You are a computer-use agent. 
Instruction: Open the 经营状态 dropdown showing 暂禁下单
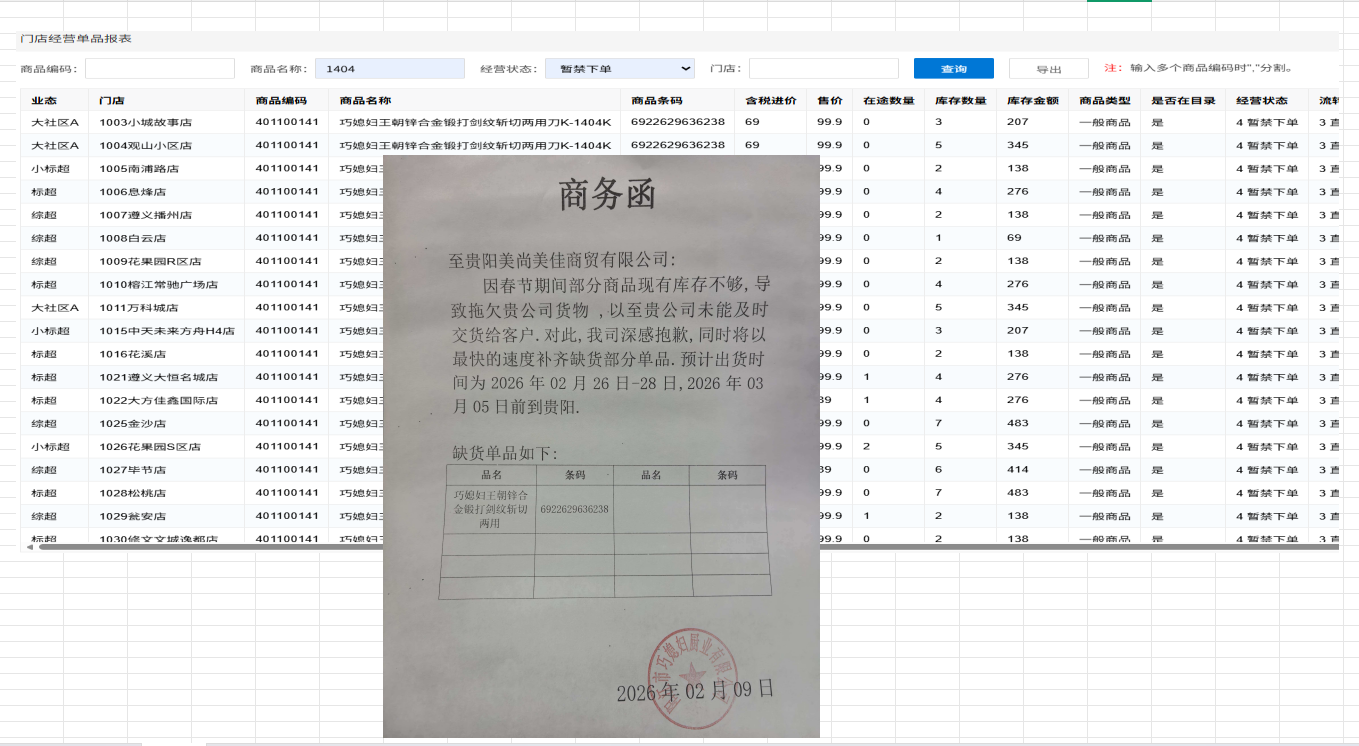tap(619, 69)
